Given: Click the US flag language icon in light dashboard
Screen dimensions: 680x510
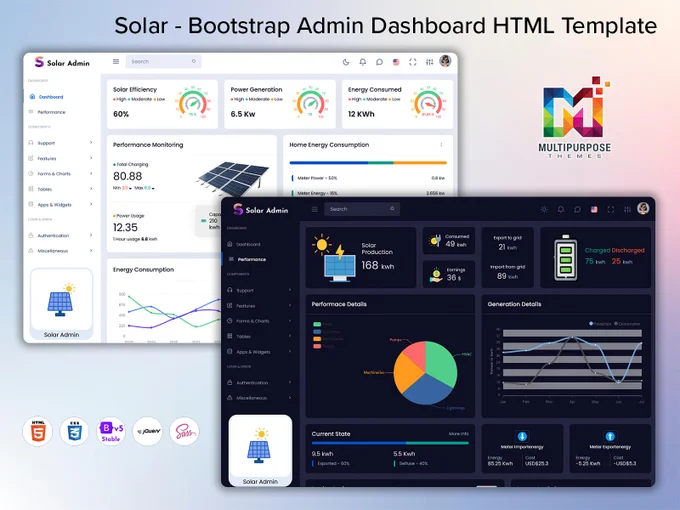Looking at the screenshot, I should pos(396,62).
